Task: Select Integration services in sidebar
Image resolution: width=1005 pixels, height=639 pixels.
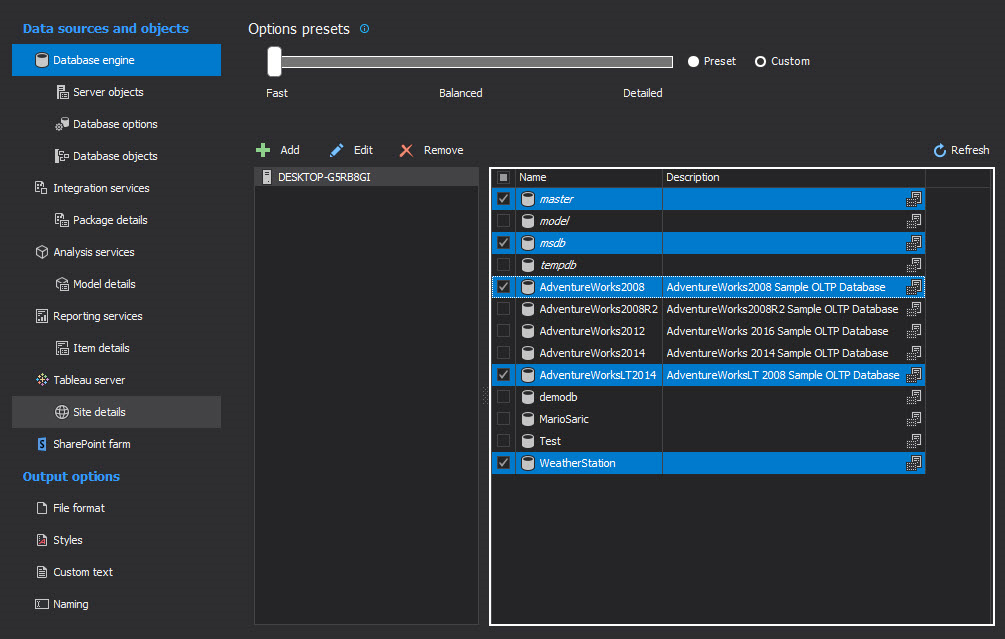Action: tap(101, 188)
